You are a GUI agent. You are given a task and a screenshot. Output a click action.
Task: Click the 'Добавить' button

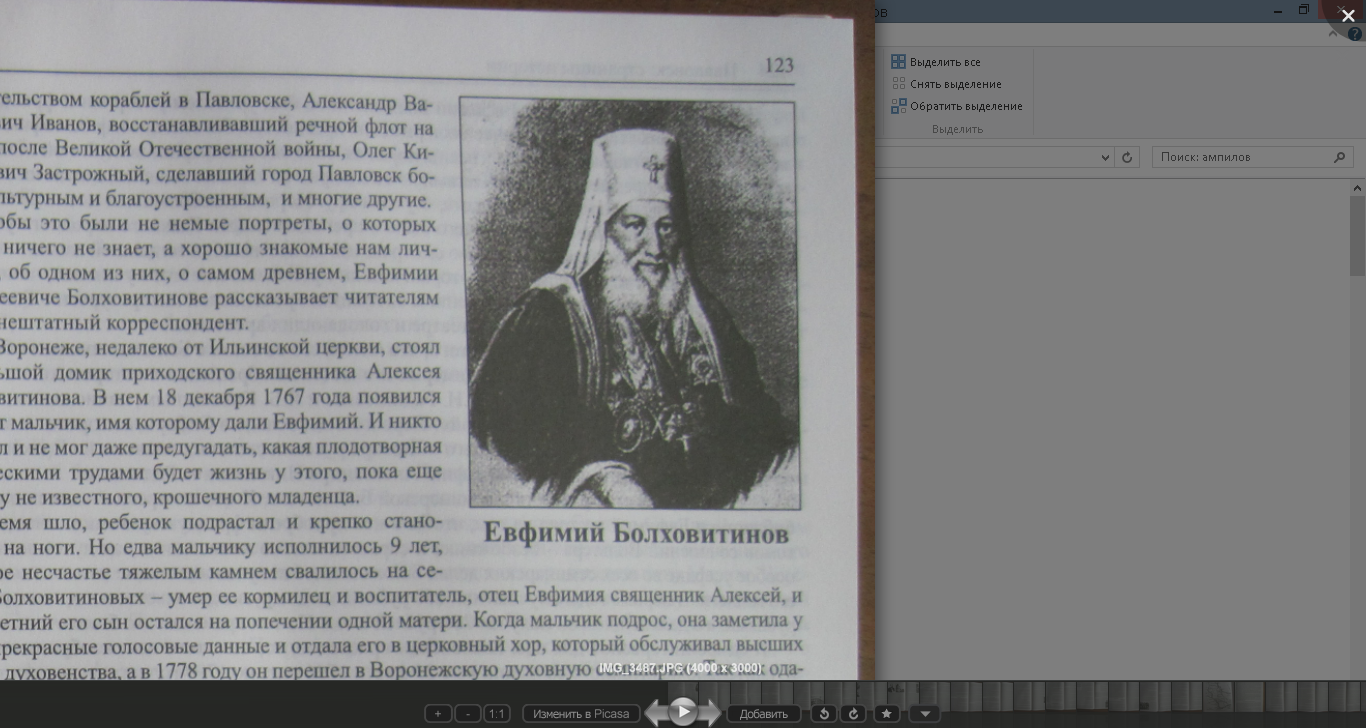tap(764, 713)
